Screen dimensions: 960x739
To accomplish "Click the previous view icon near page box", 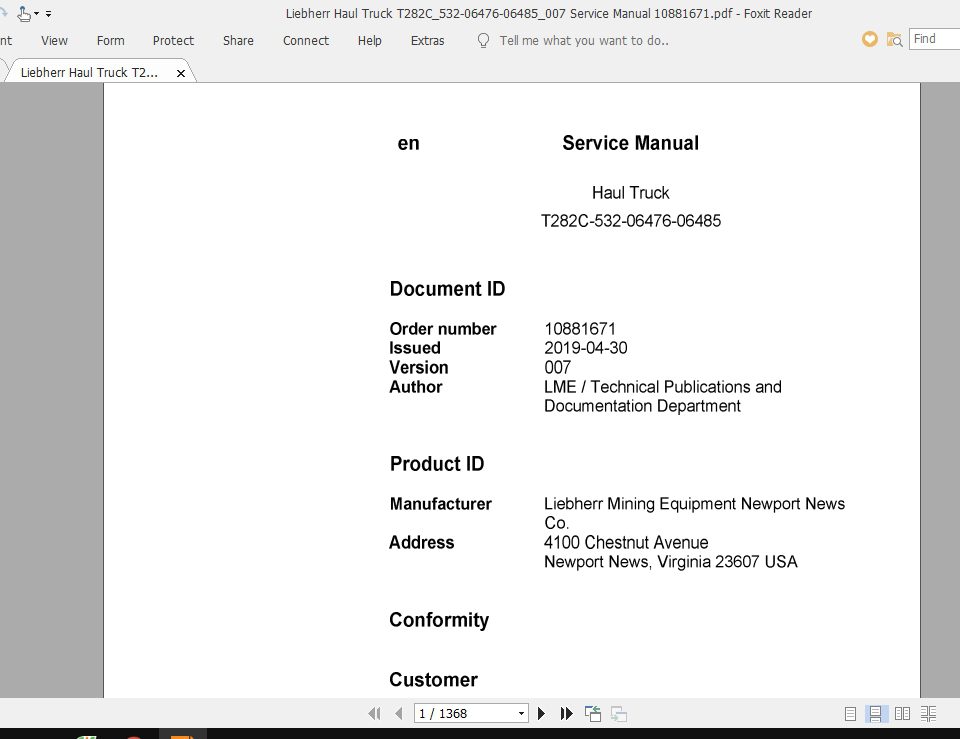I will point(592,713).
